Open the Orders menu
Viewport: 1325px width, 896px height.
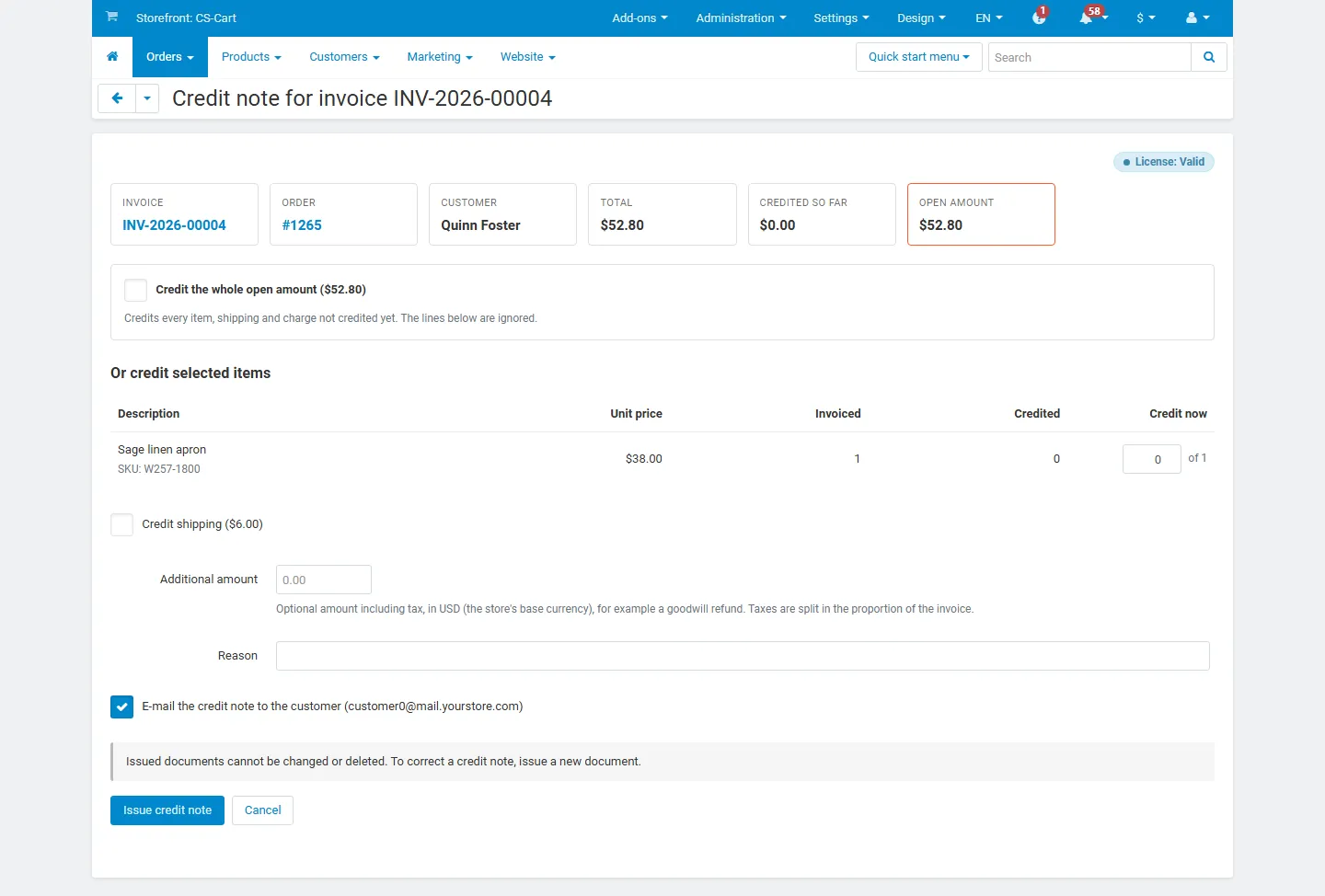point(170,57)
